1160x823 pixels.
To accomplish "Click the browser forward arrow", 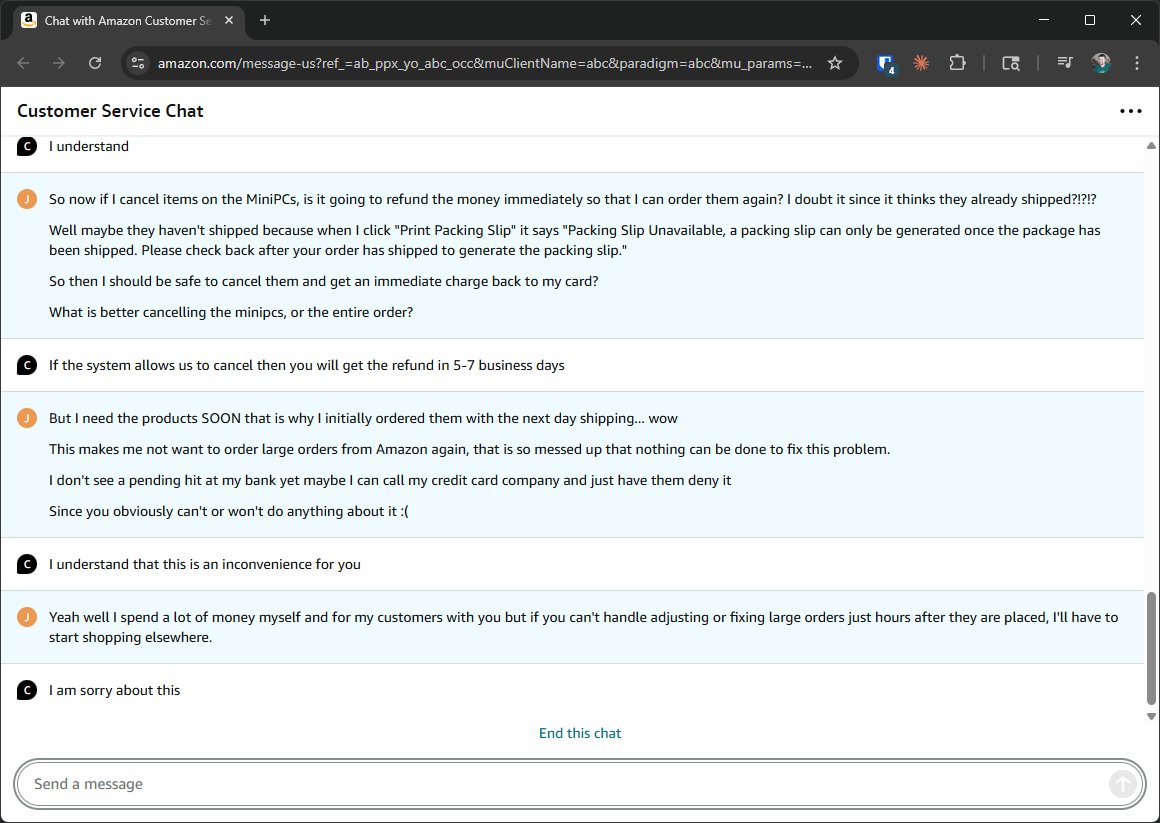I will point(58,63).
